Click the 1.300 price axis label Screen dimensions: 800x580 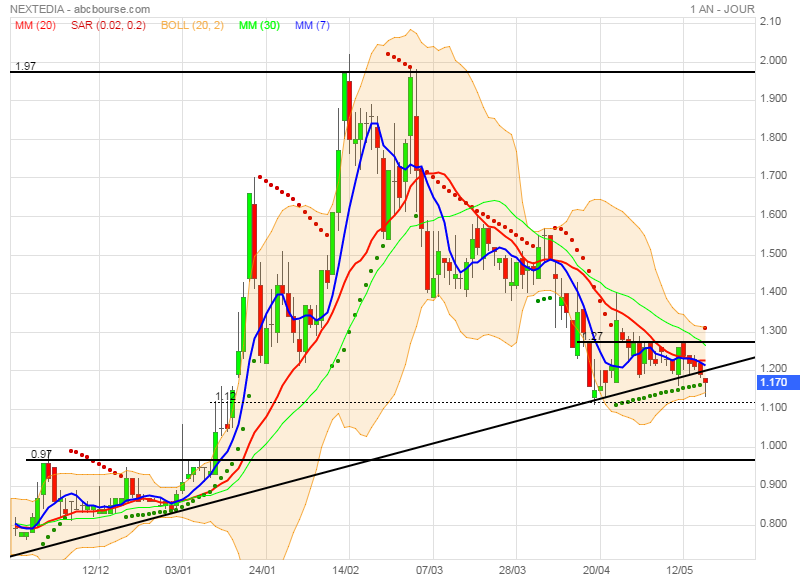point(773,331)
